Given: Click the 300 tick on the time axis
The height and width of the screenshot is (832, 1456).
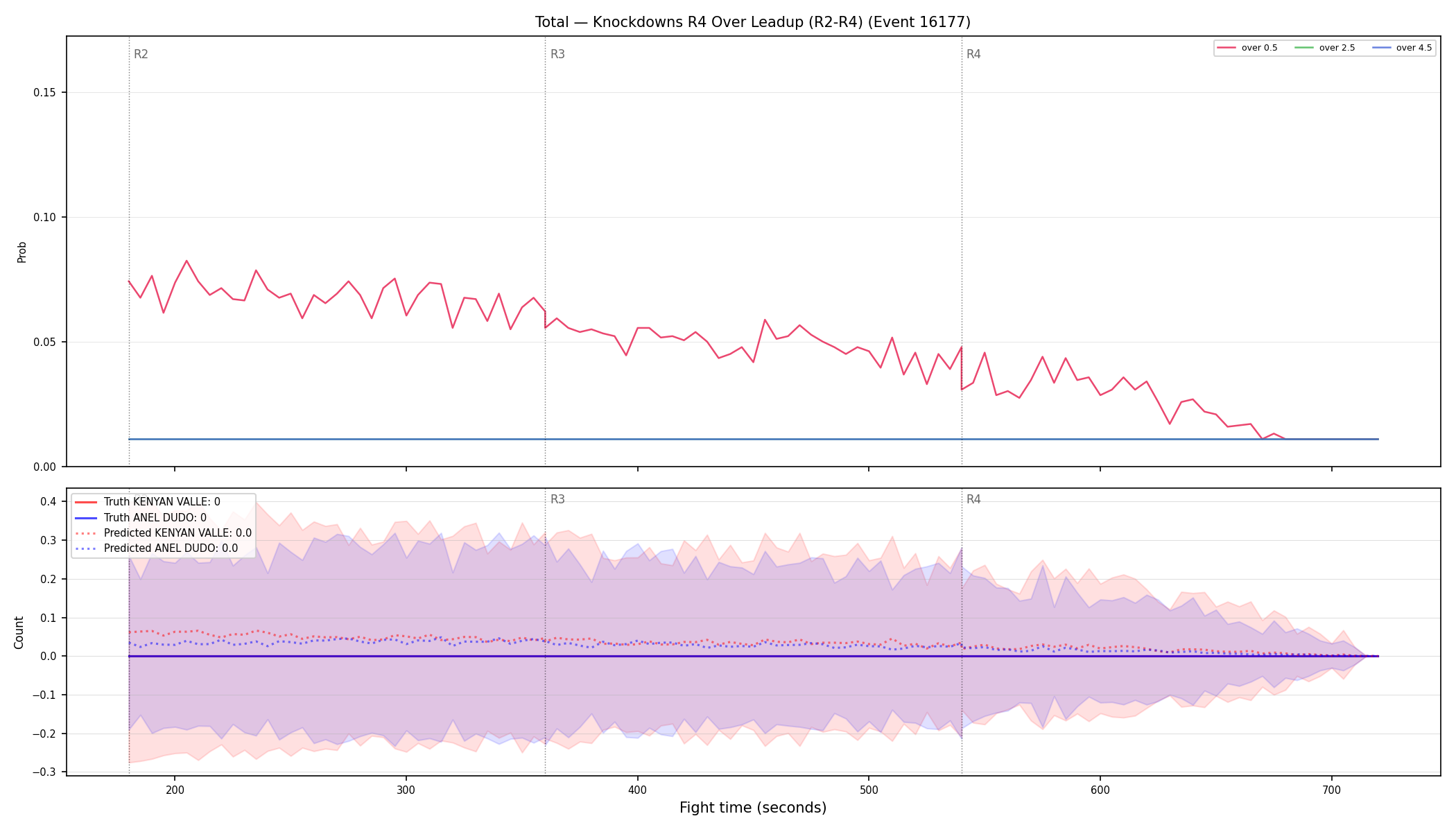Looking at the screenshot, I should point(406,790).
